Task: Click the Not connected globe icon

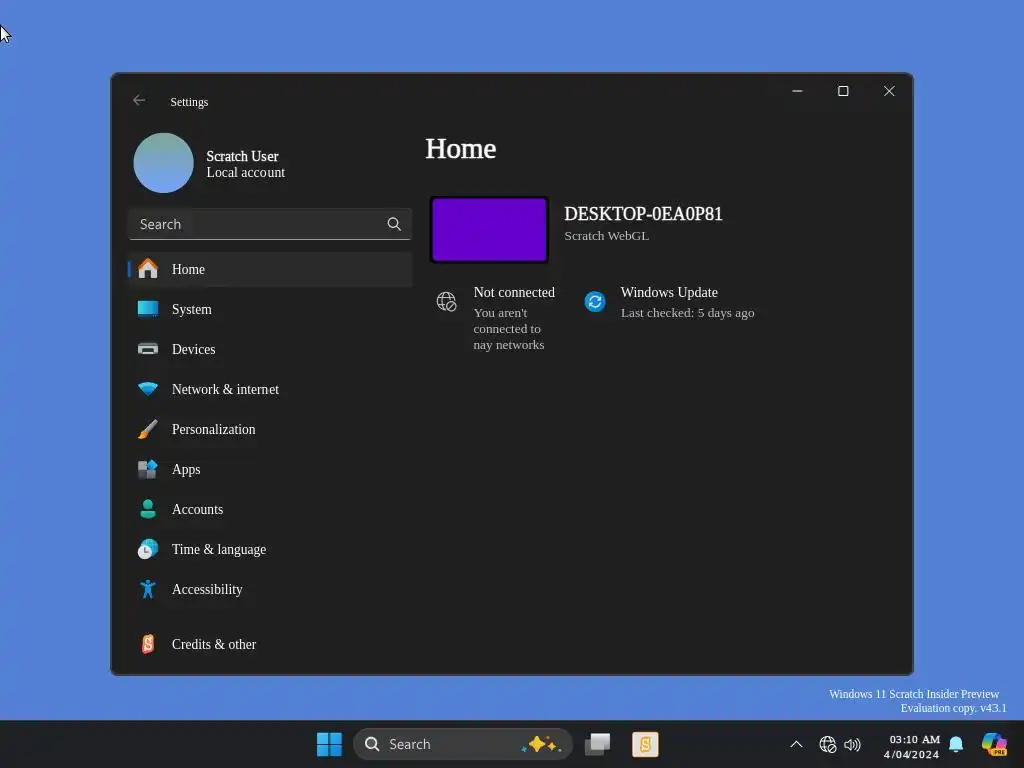Action: [x=447, y=302]
